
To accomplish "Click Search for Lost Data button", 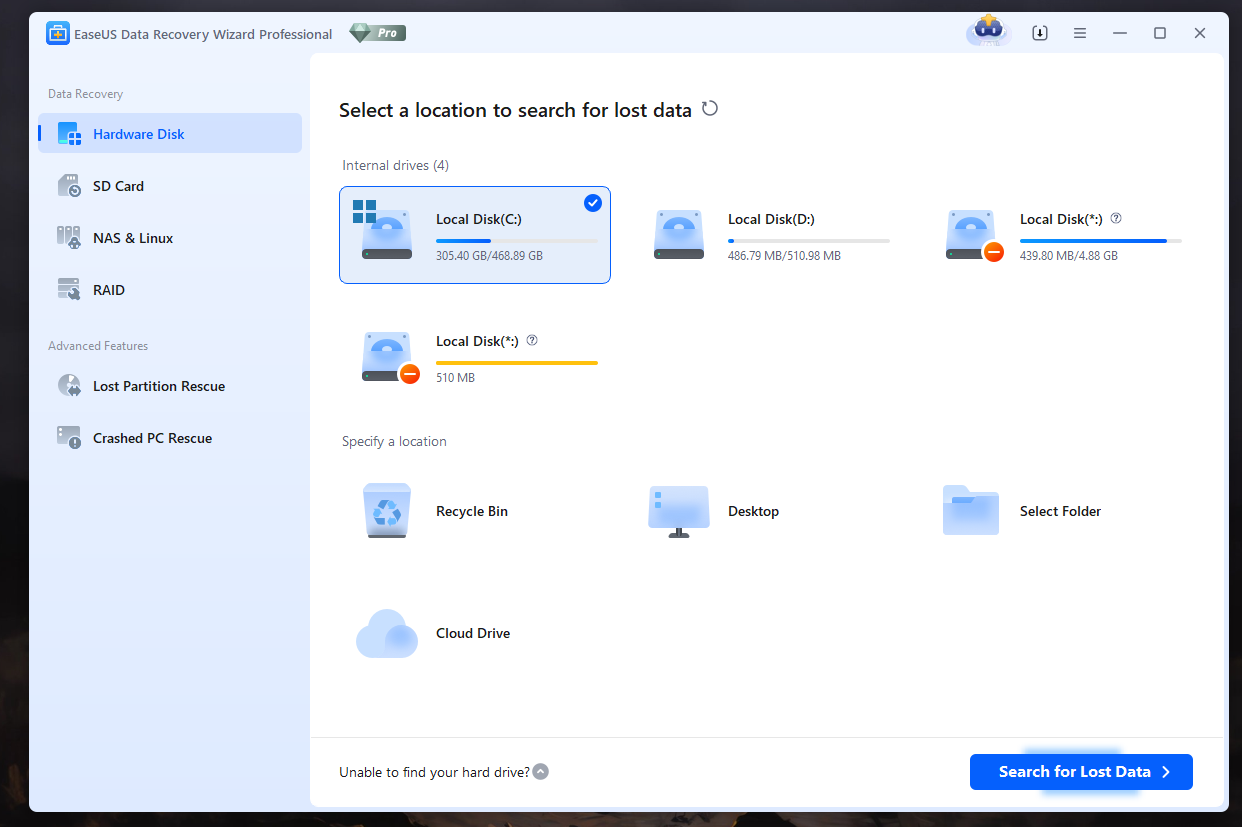I will (x=1081, y=772).
